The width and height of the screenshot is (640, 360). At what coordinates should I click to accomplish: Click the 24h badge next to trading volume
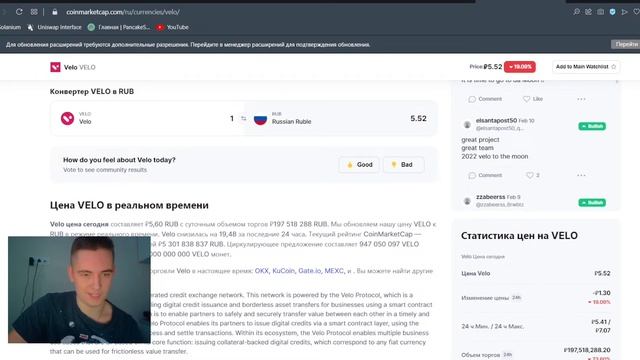(x=507, y=355)
